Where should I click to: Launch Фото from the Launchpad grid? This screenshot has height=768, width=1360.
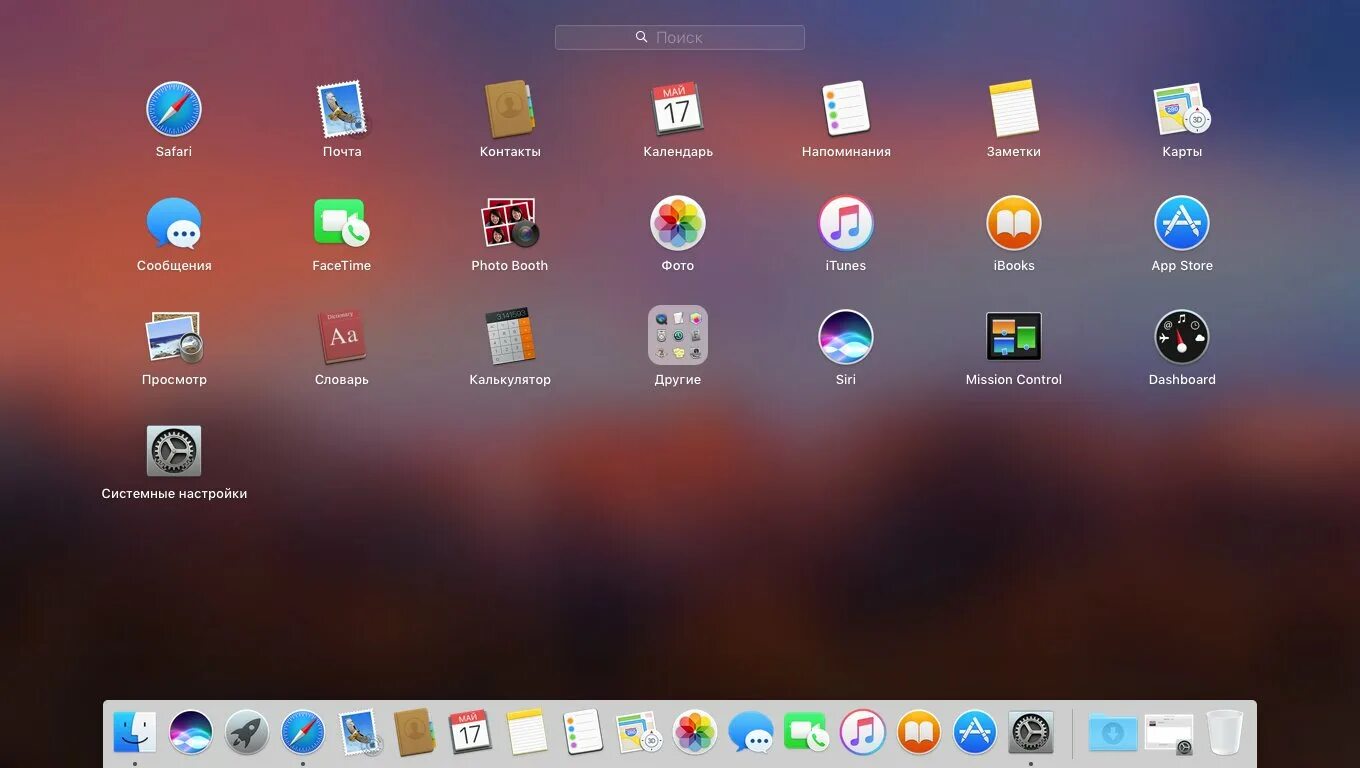(x=678, y=224)
